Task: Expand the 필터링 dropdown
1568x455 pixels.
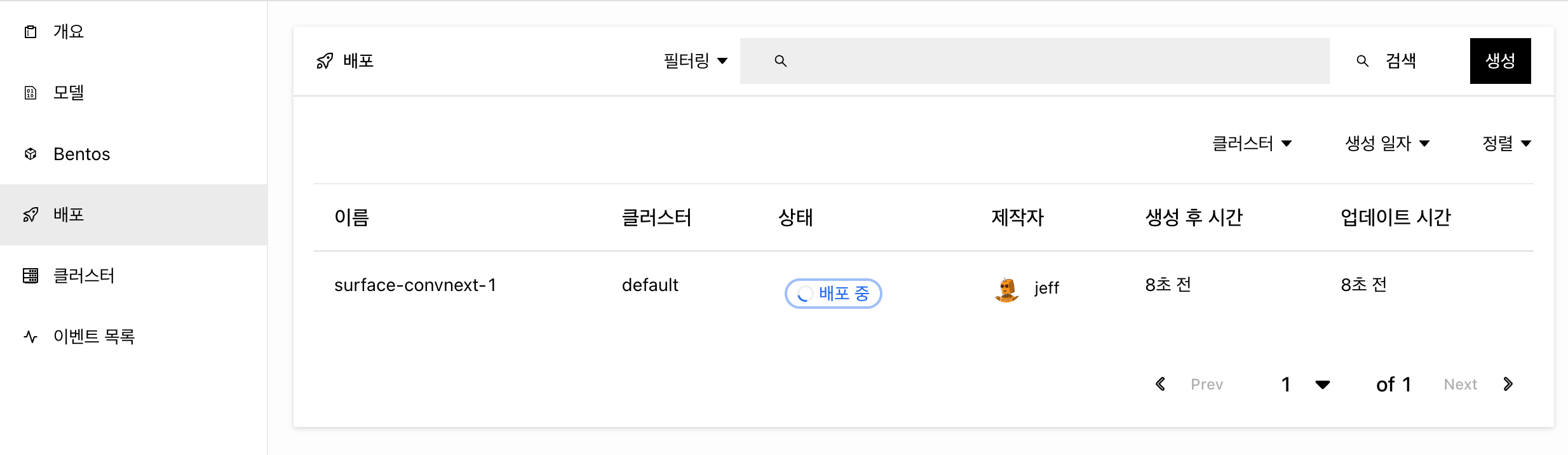Action: tap(695, 61)
